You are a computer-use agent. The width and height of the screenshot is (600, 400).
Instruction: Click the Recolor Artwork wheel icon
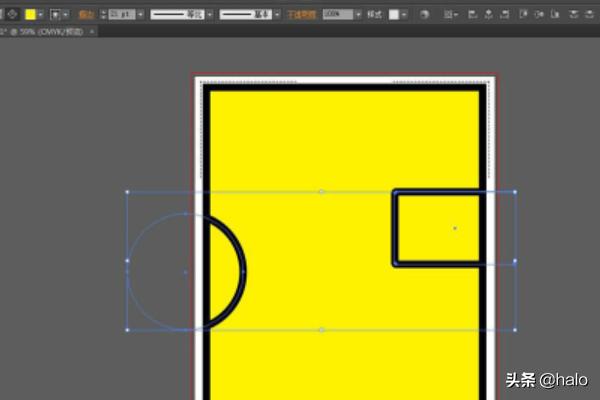coord(424,15)
